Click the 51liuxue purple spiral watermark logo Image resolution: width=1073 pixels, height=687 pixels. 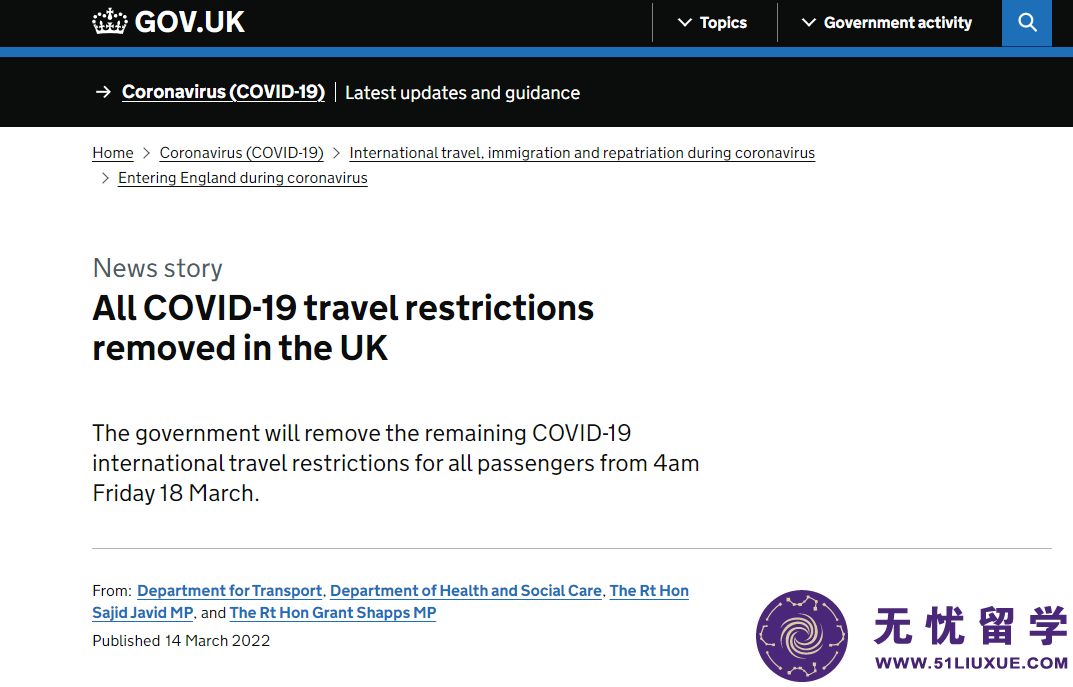pyautogui.click(x=801, y=635)
